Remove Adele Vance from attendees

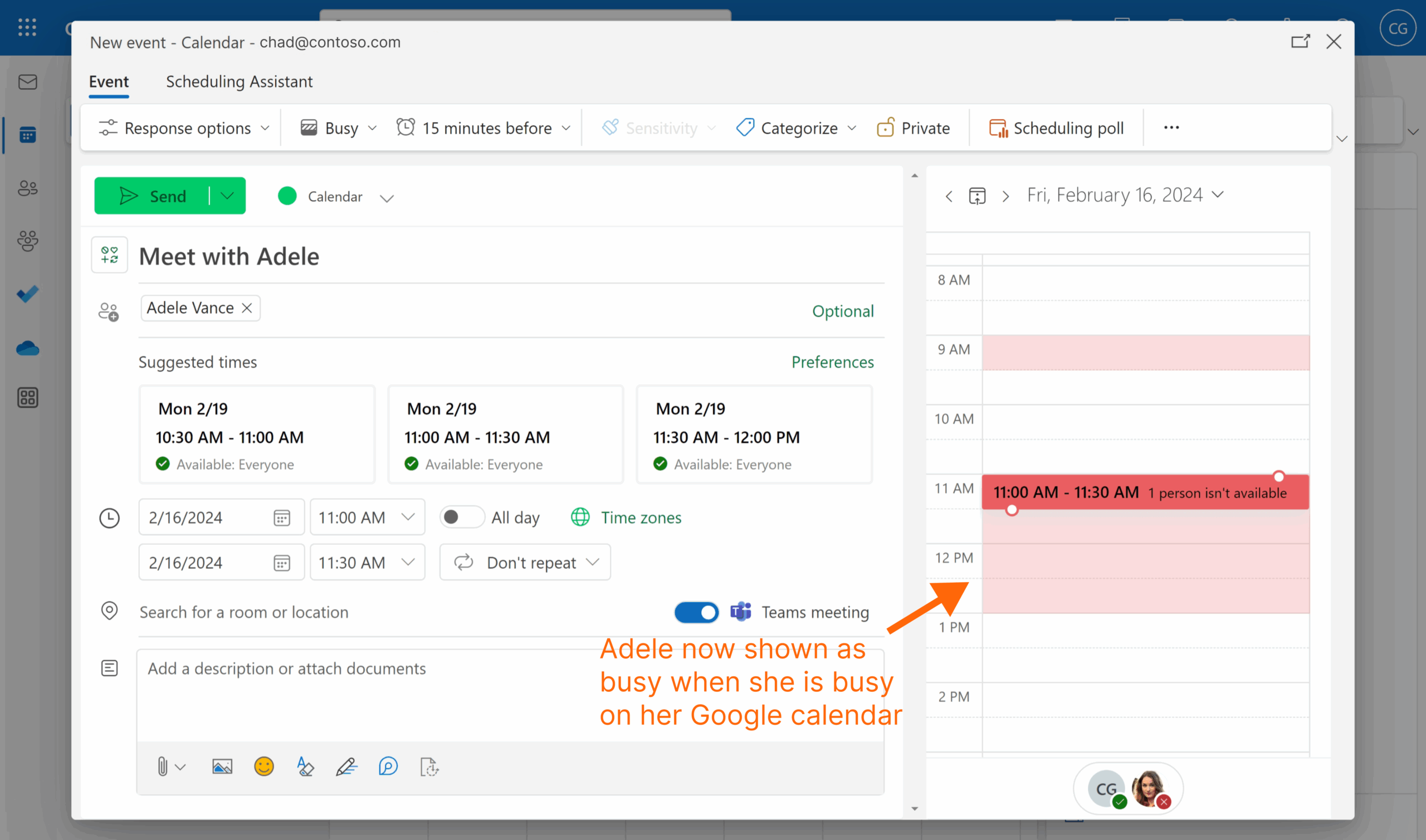[247, 308]
